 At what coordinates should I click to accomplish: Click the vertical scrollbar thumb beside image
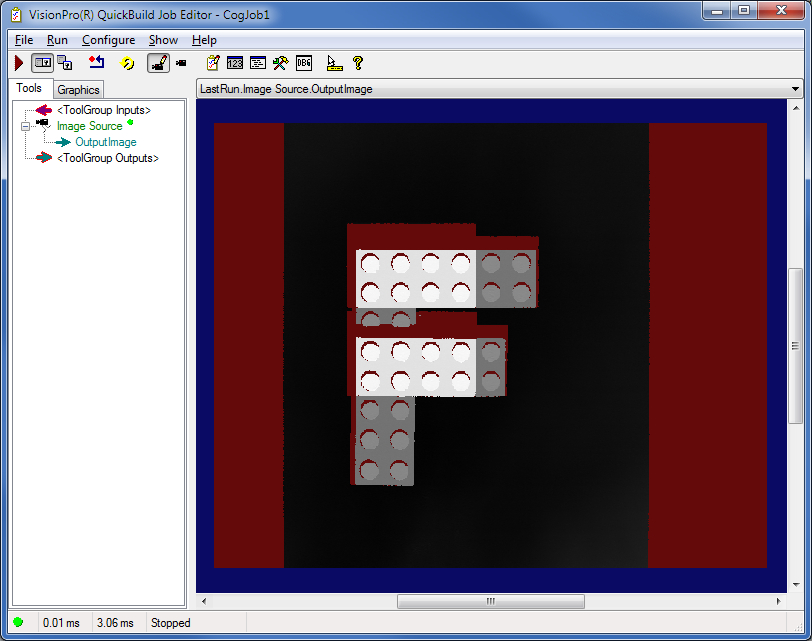[x=795, y=345]
